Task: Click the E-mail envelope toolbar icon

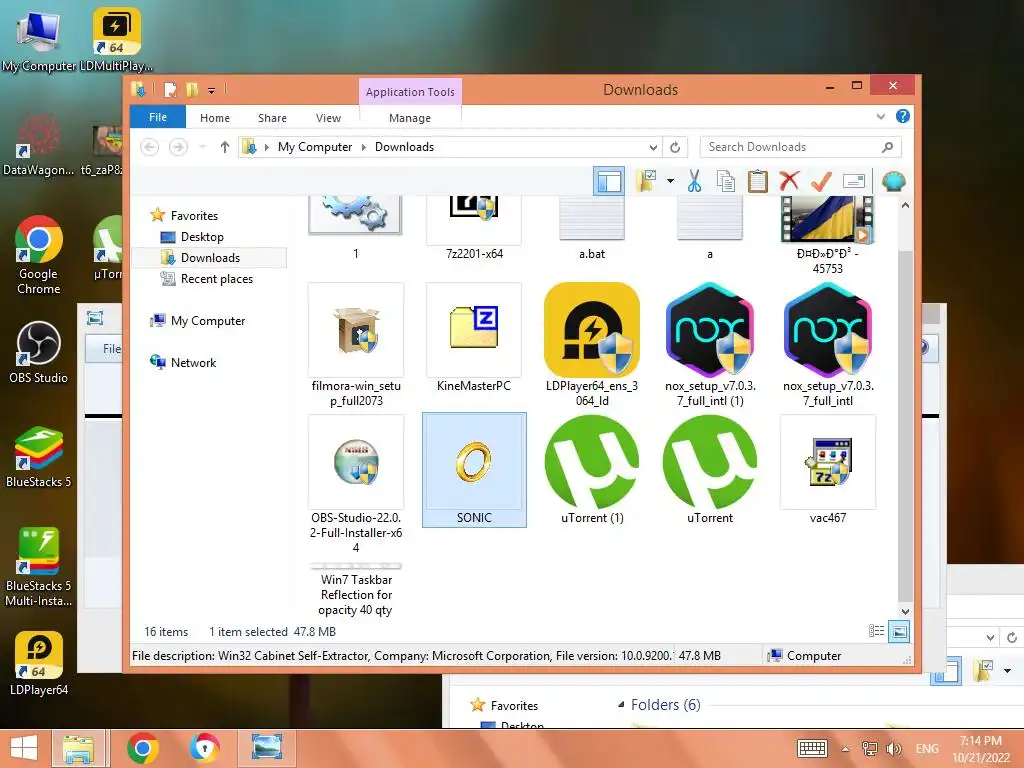Action: click(x=854, y=181)
